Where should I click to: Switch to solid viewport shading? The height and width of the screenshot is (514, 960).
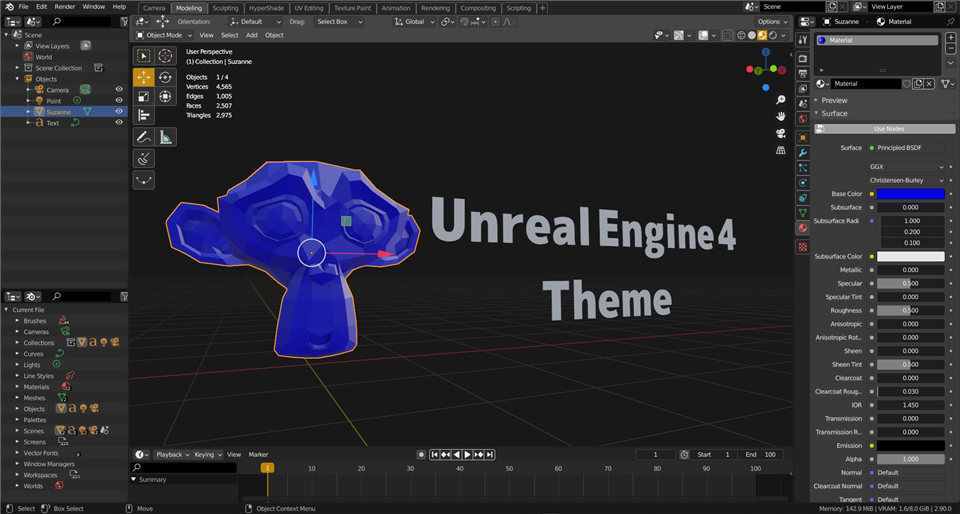point(751,35)
